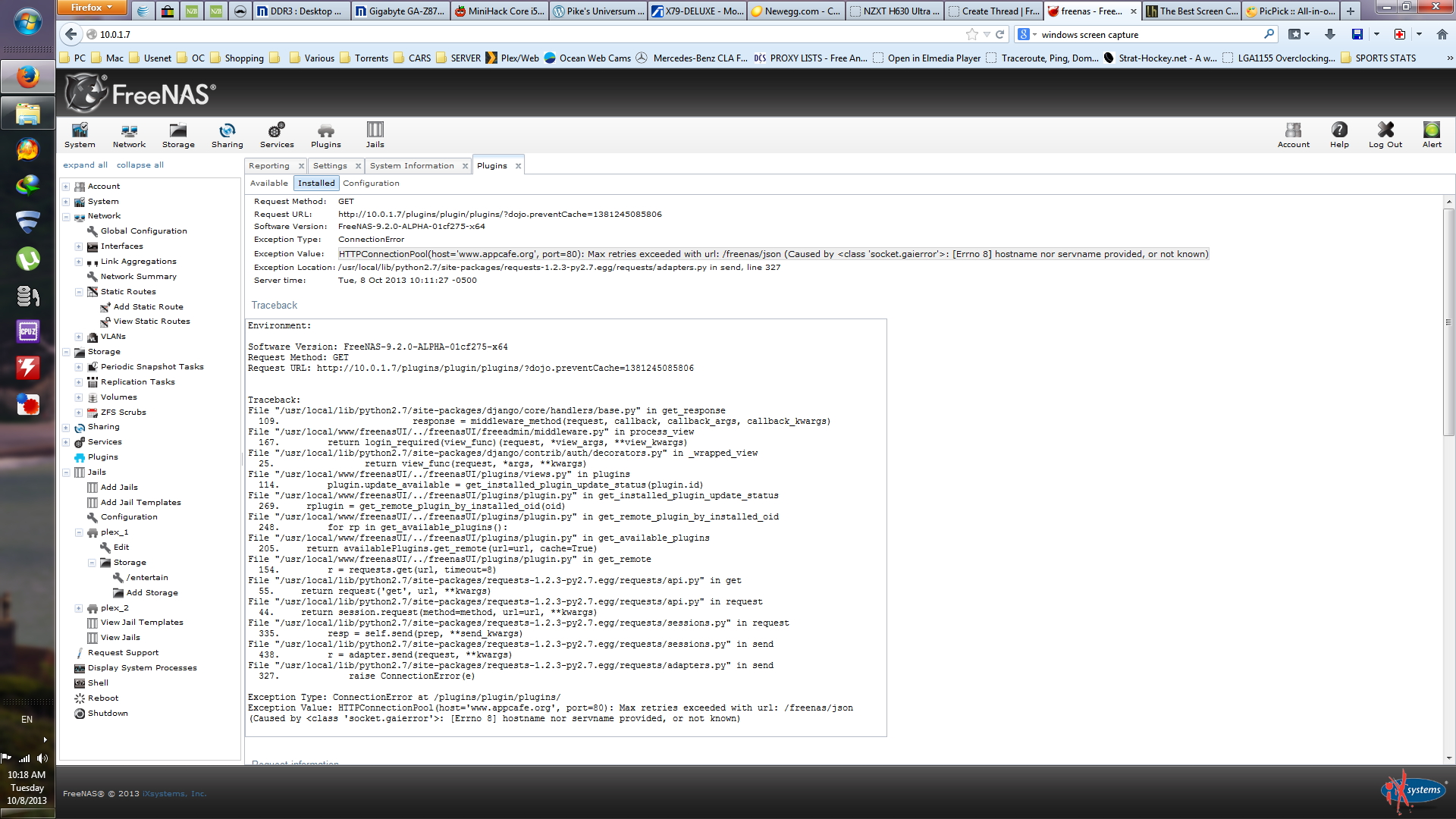Image resolution: width=1456 pixels, height=819 pixels.
Task: Select Add Jail Templates in tree
Action: click(140, 503)
